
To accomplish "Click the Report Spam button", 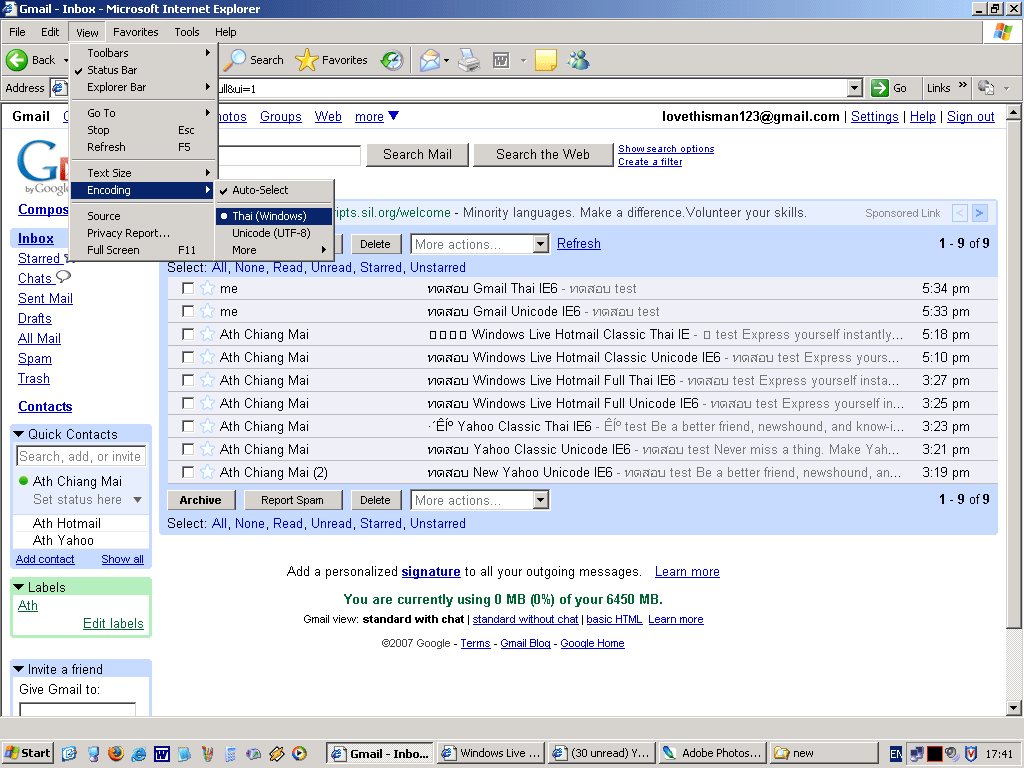I will pos(293,500).
